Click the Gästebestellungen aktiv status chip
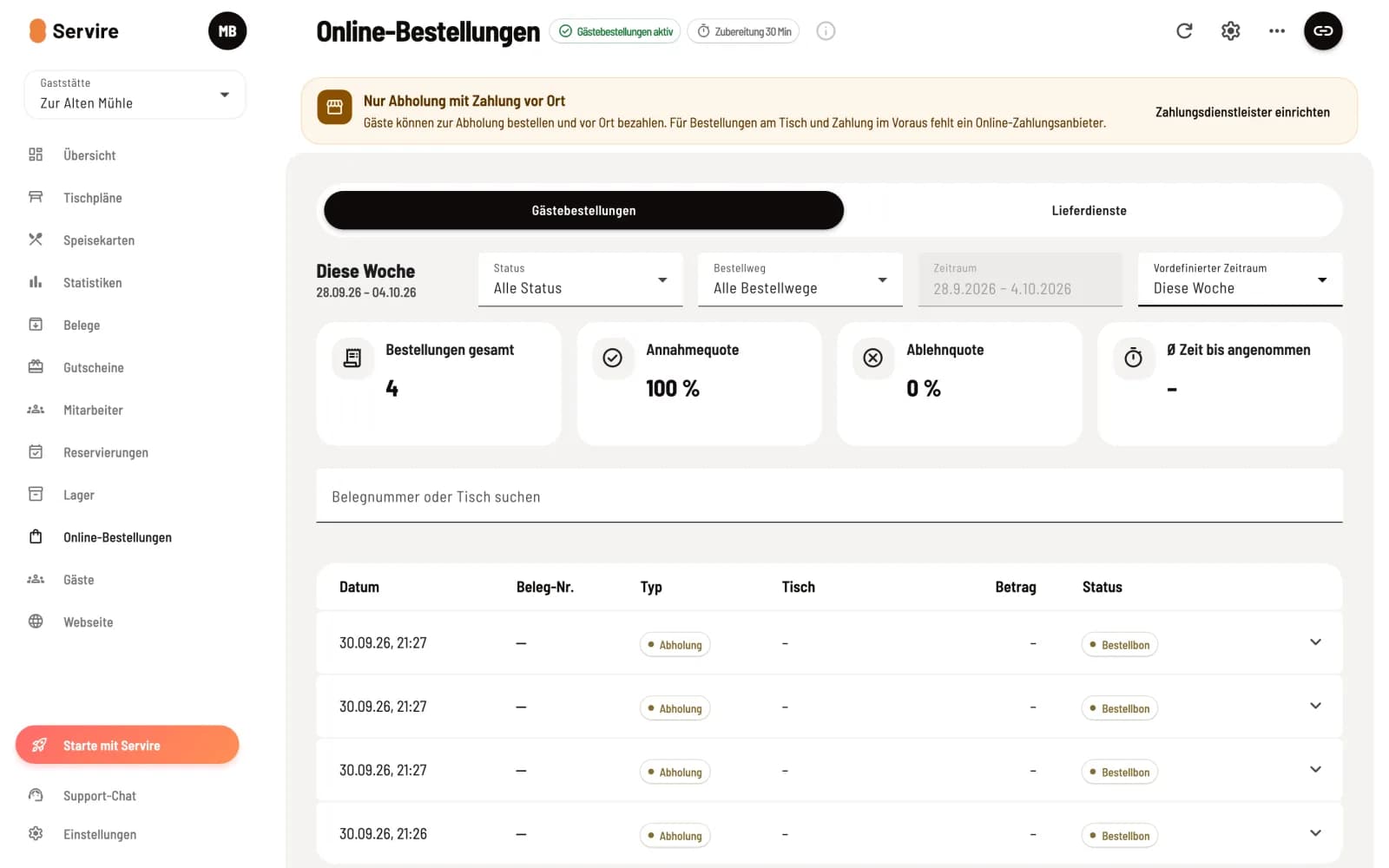Viewport: 1389px width, 868px height. [615, 31]
